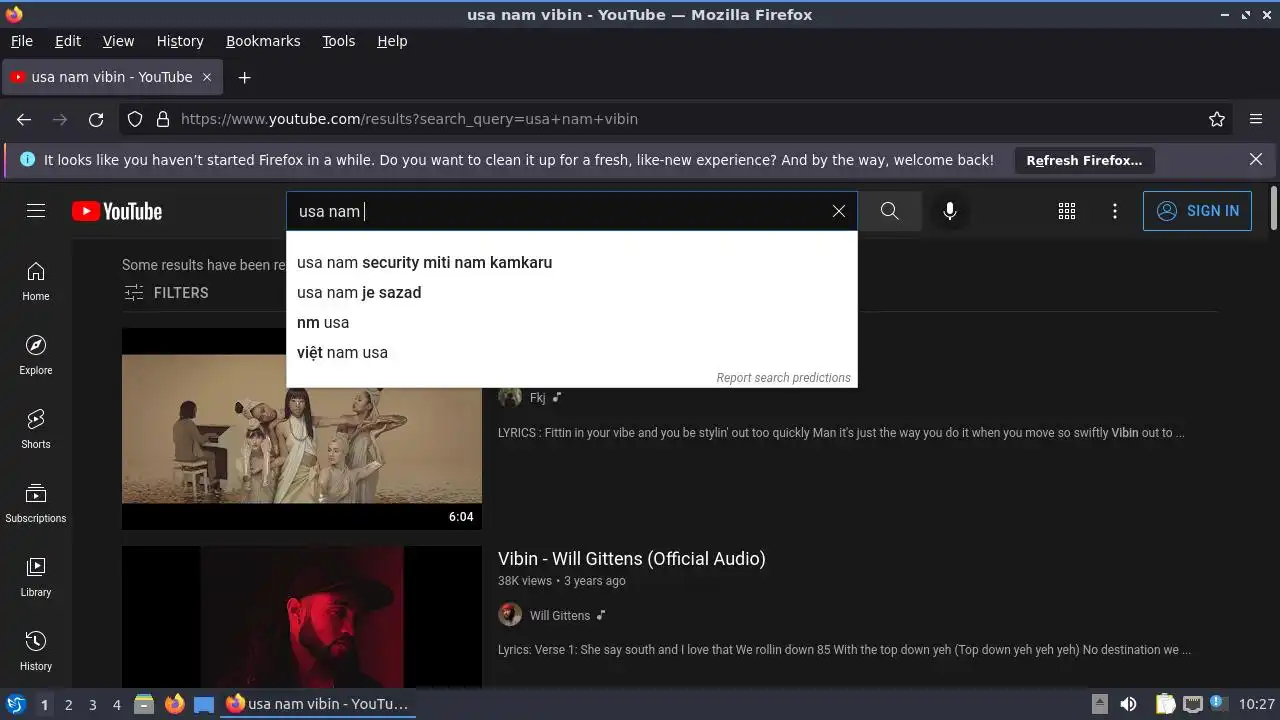This screenshot has height=720, width=1280.
Task: Open the Bookmarks menu
Action: (263, 41)
